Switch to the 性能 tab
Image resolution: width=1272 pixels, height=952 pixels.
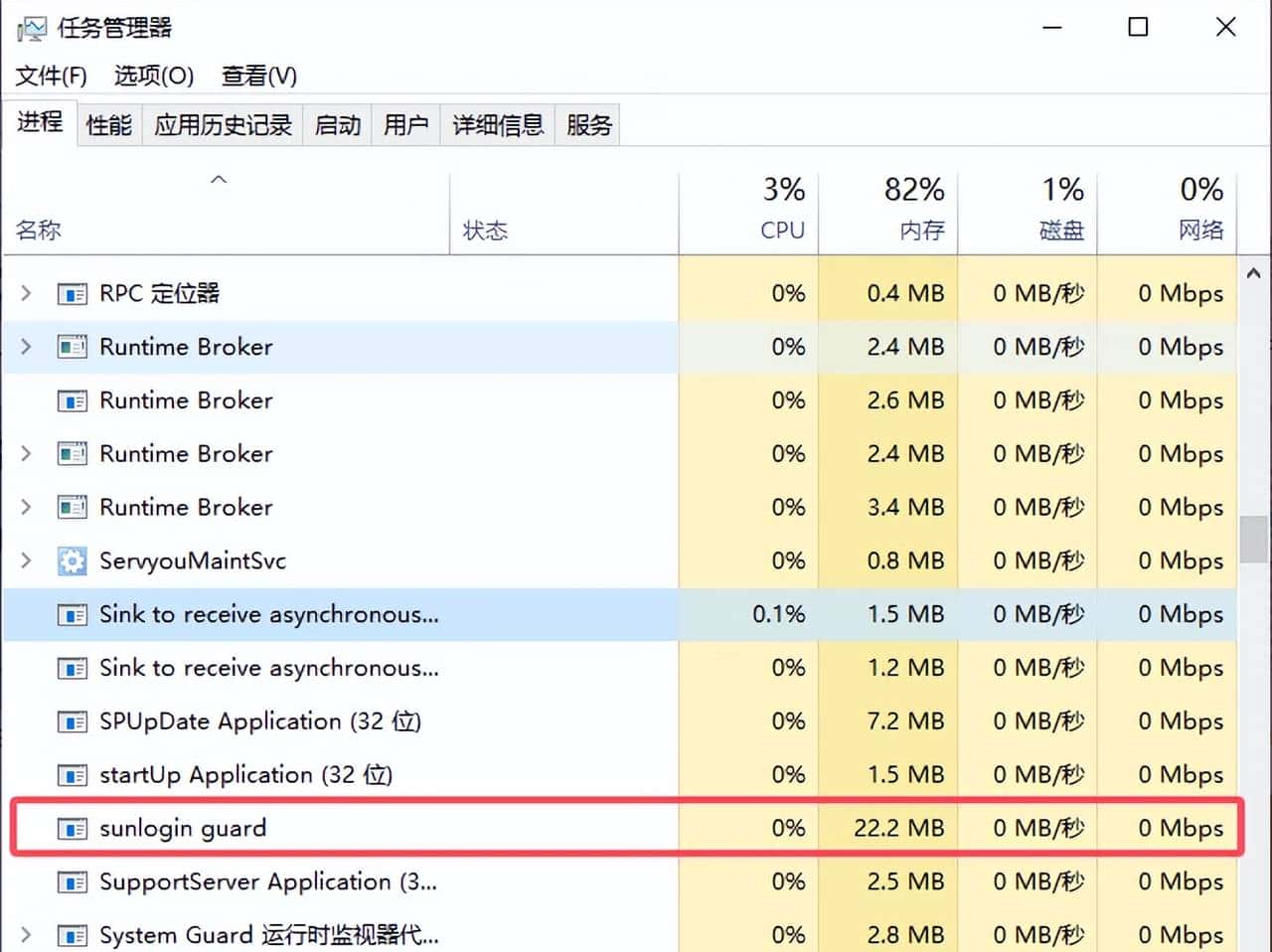click(108, 124)
